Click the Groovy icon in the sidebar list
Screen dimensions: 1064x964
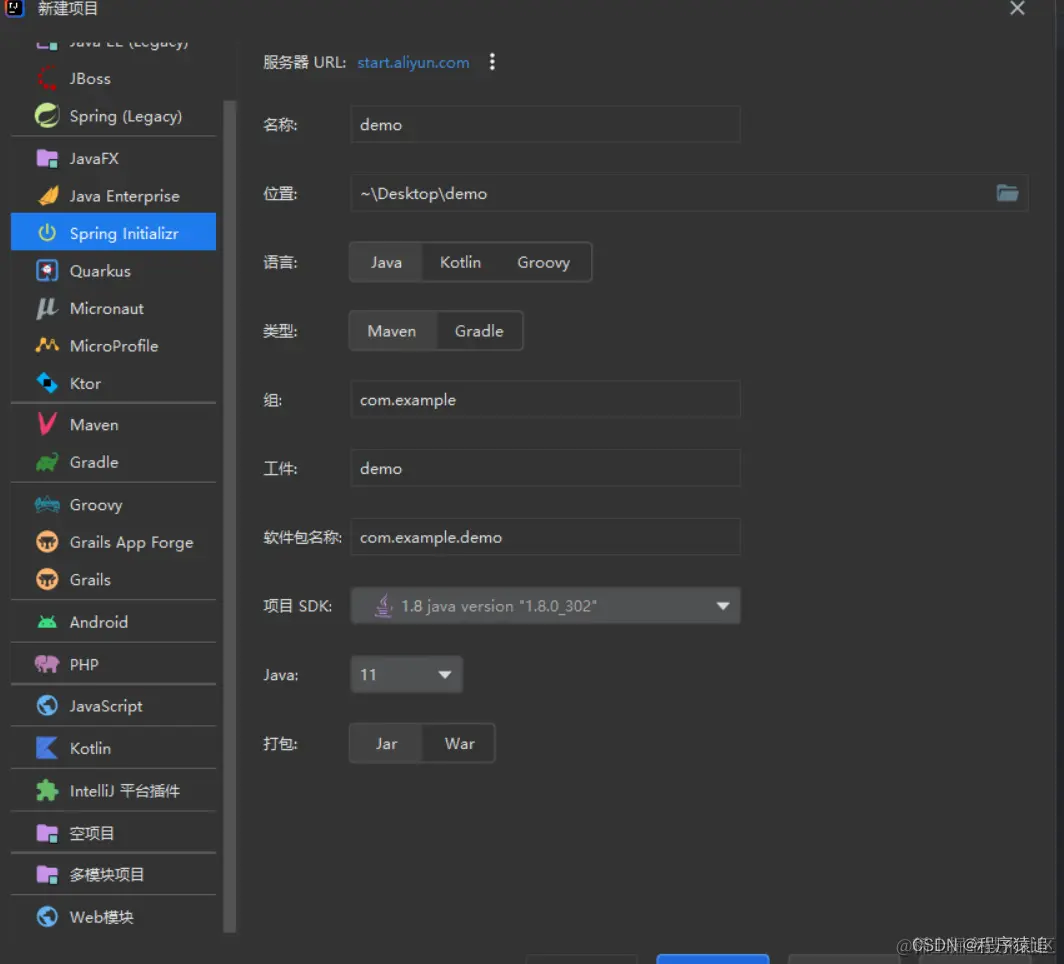coord(47,505)
